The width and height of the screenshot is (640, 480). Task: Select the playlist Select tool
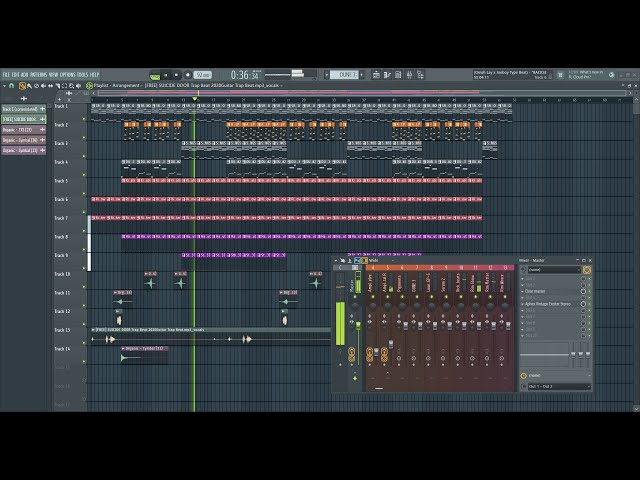[64, 86]
